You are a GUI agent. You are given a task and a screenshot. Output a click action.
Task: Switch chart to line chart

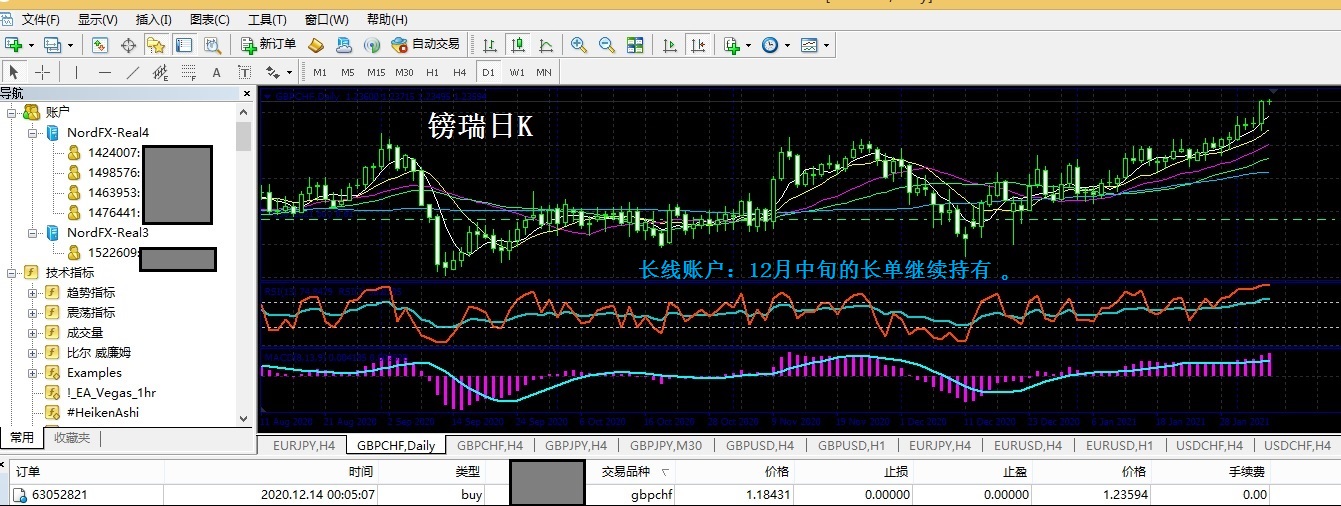(x=546, y=45)
